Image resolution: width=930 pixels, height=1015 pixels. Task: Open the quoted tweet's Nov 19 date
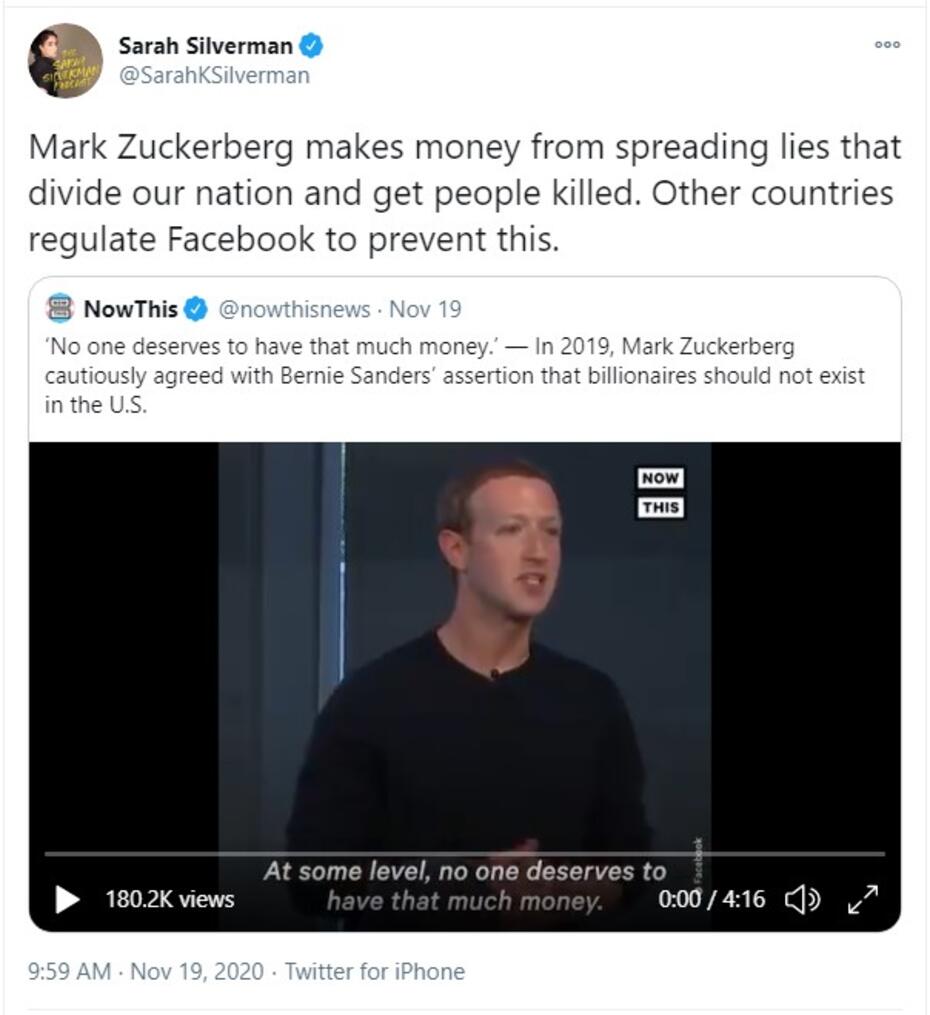[x=425, y=309]
